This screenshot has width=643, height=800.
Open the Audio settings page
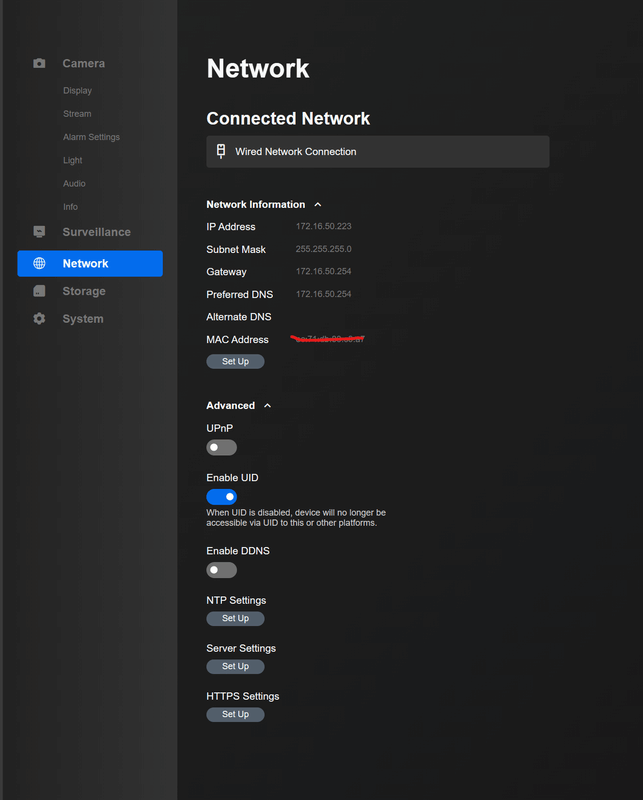coord(74,184)
